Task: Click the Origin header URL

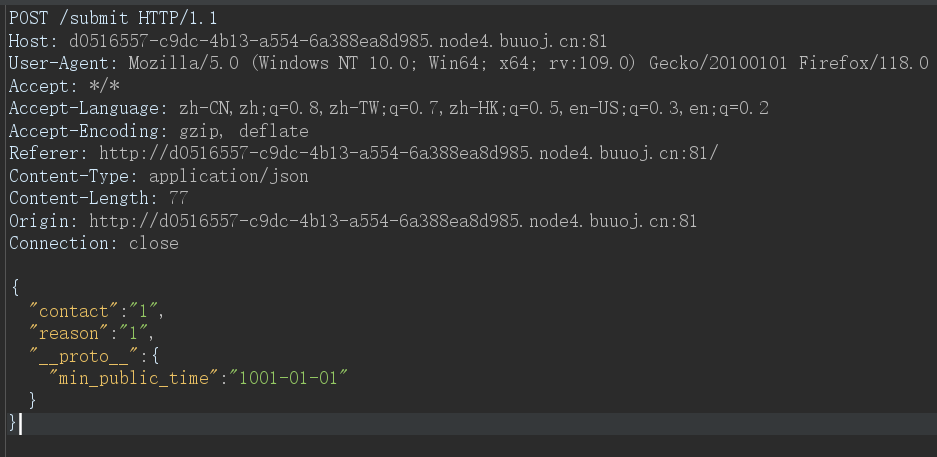Action: 393,221
